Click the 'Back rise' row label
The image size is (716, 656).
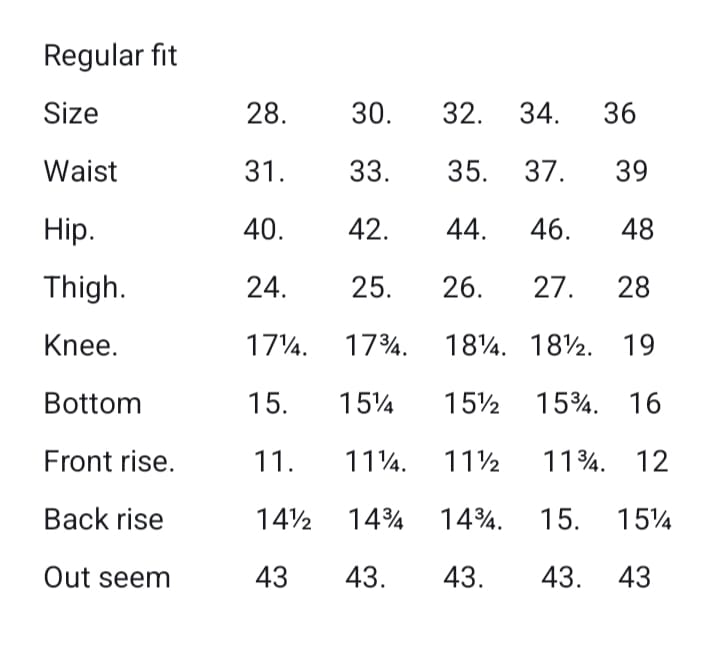[103, 520]
